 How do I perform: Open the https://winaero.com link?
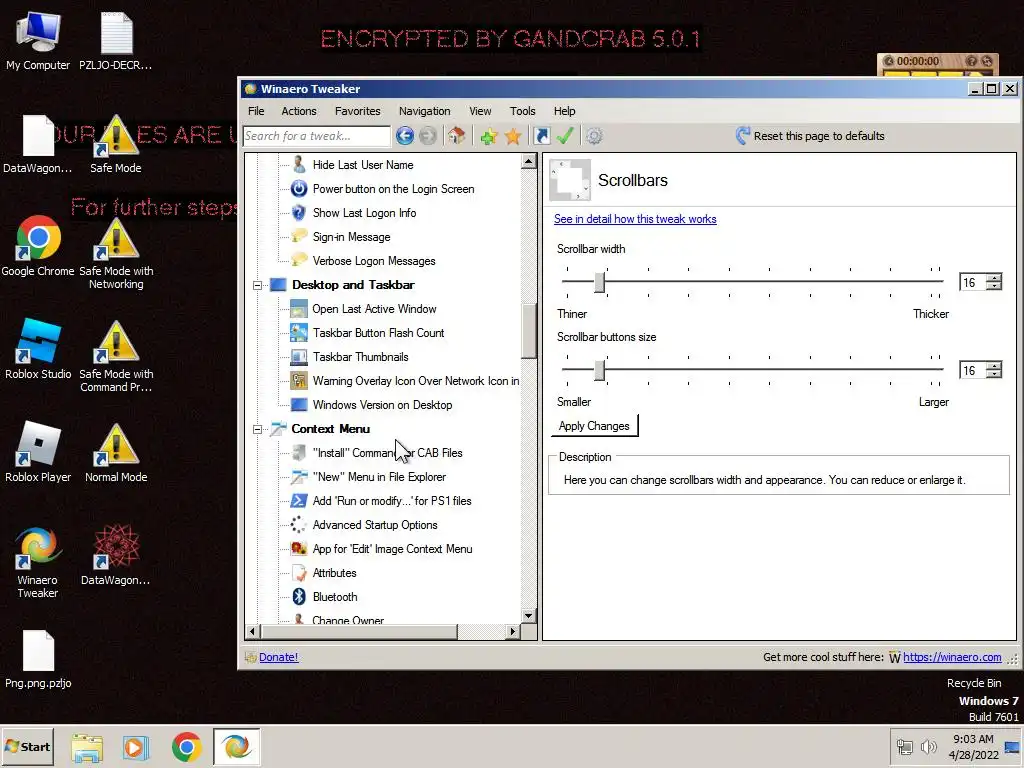point(952,657)
